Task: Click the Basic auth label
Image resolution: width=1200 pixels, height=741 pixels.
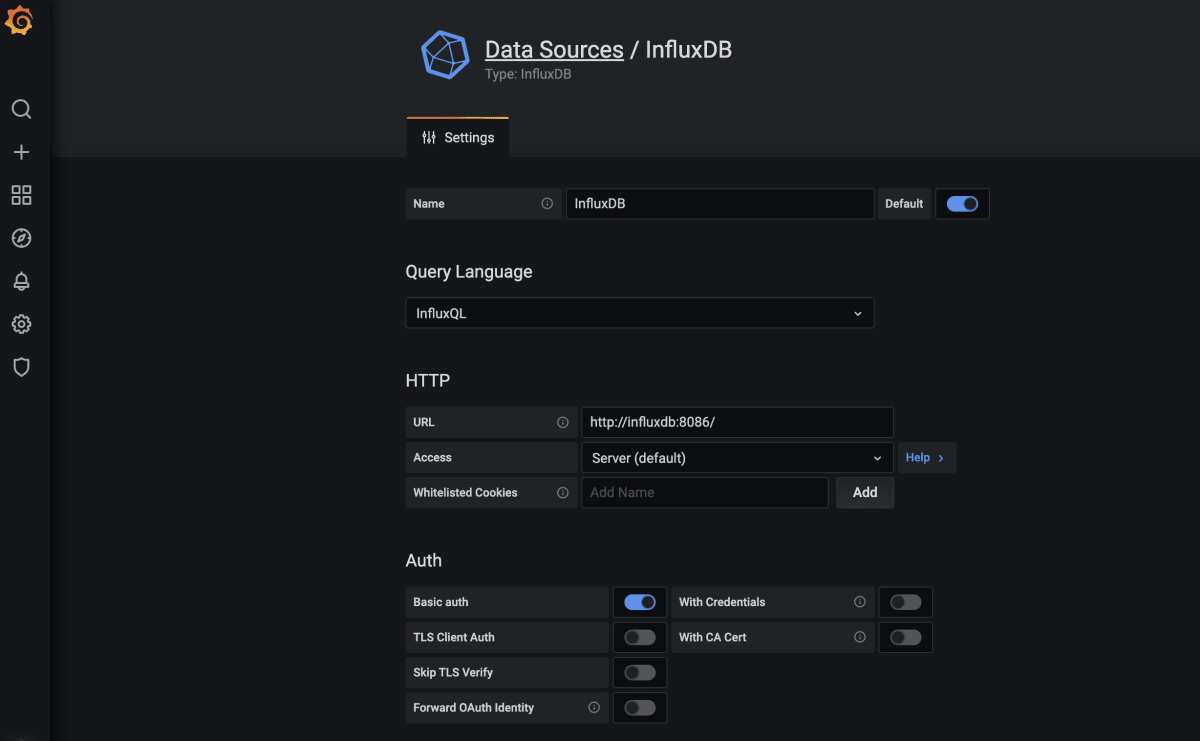Action: (441, 602)
